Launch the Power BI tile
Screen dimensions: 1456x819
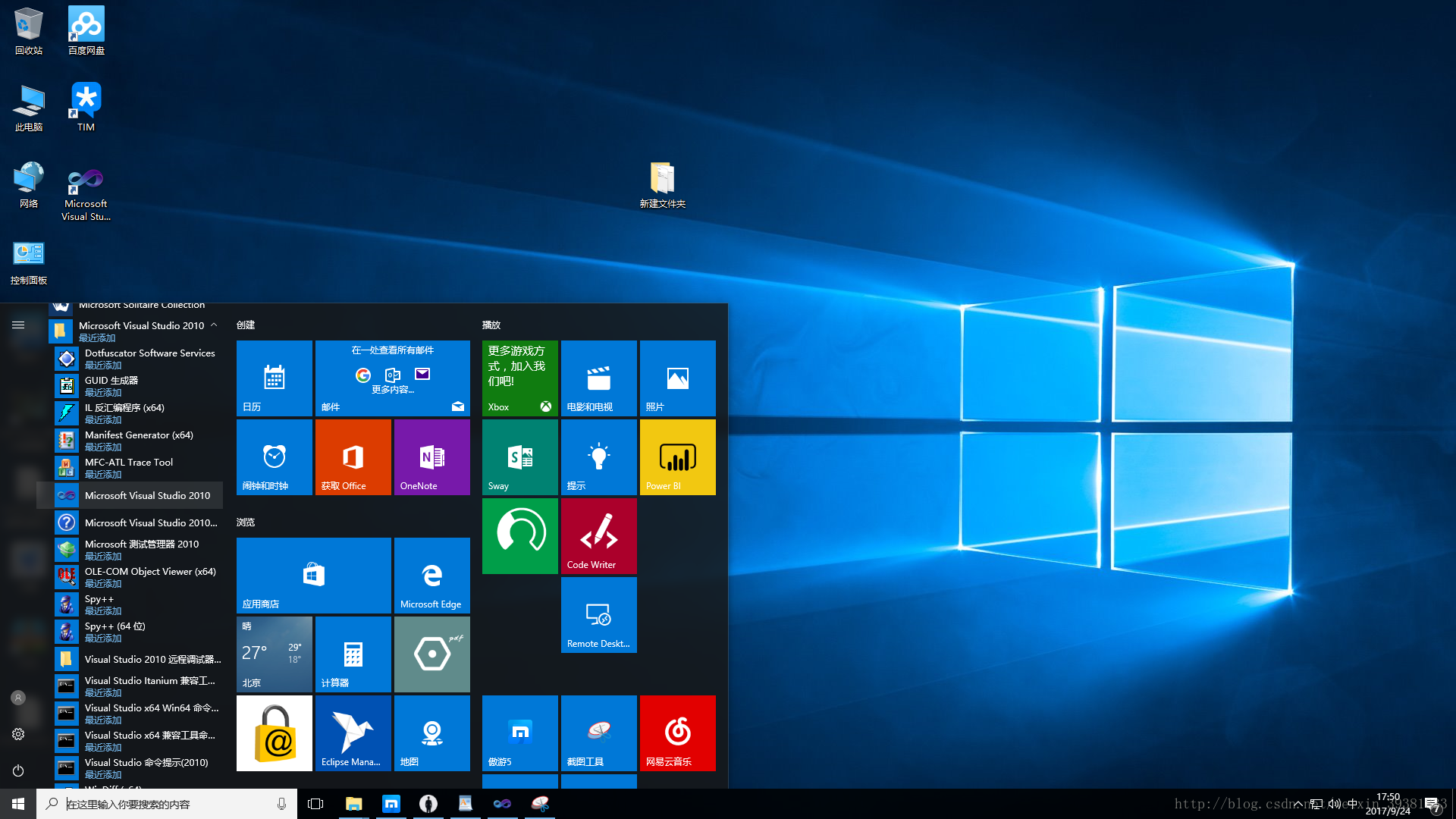678,457
